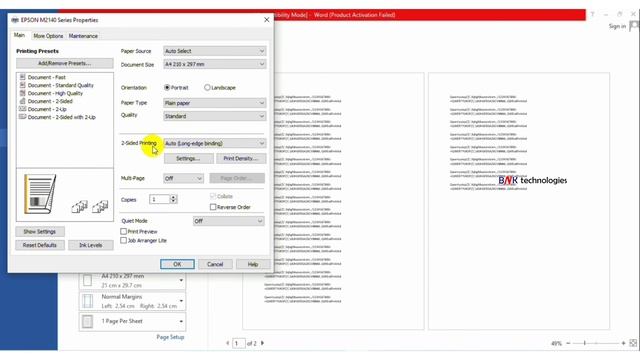
Task: Click the Copies number field
Action: 159,199
